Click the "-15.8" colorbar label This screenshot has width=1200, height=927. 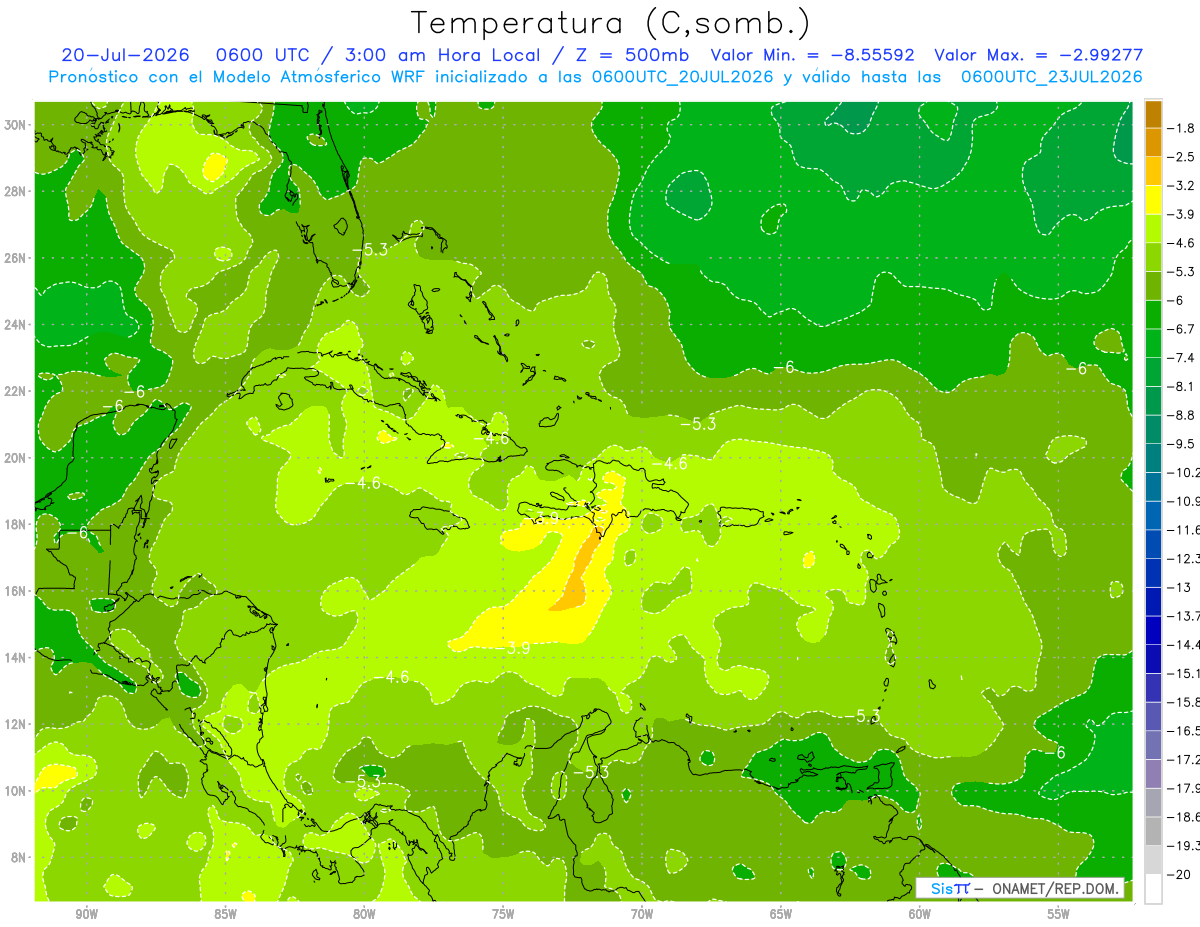tap(1185, 702)
